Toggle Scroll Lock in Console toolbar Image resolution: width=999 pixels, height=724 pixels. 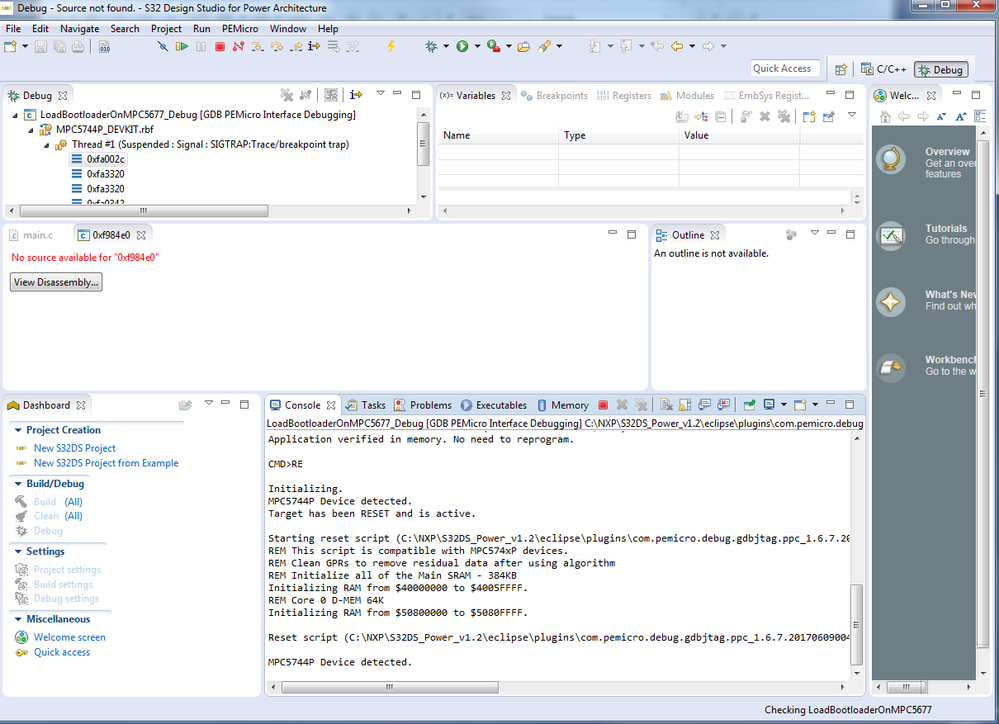coord(686,405)
